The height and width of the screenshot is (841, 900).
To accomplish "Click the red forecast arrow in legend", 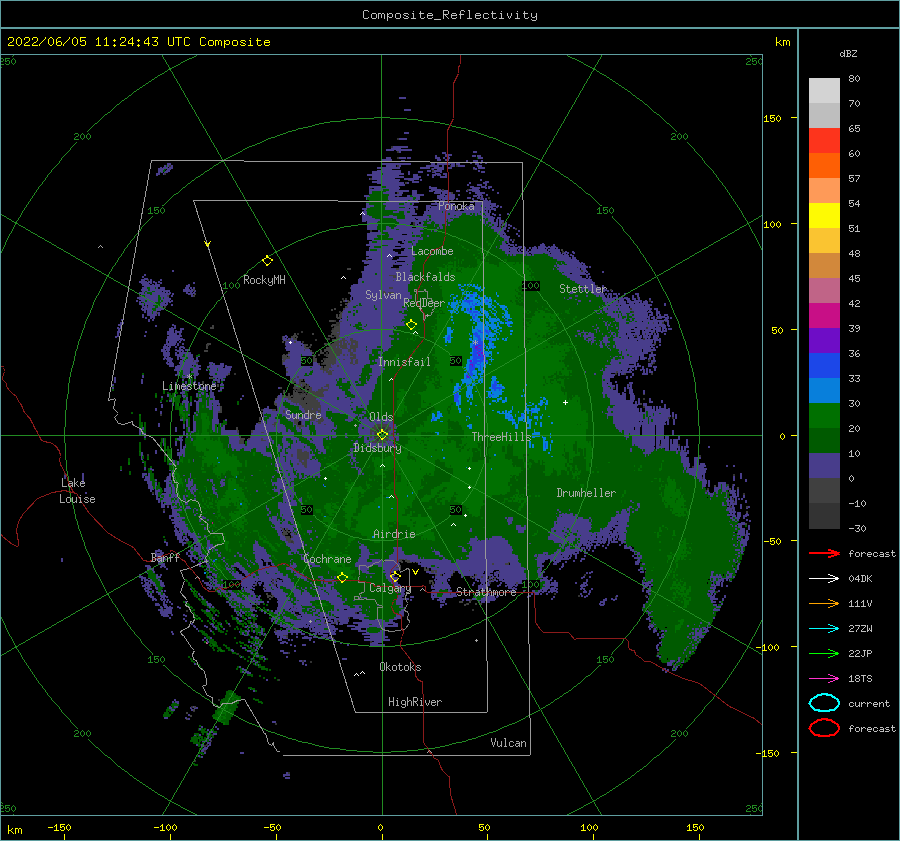I will pos(824,553).
